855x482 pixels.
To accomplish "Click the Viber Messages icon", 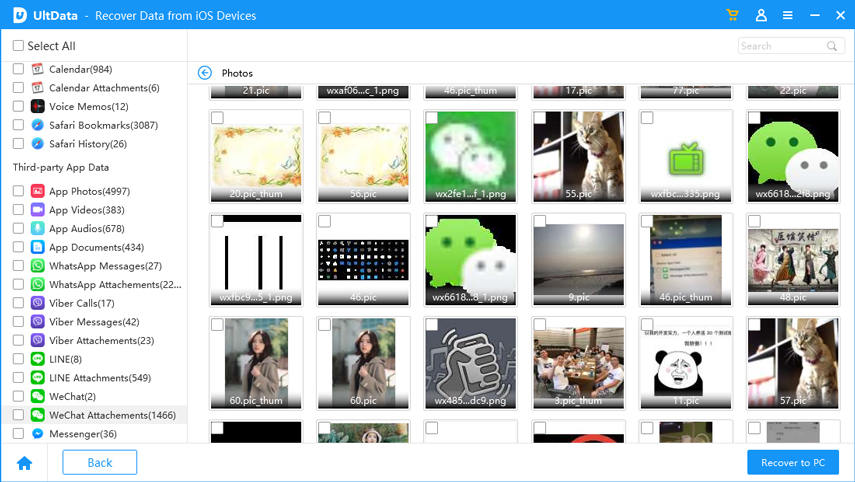I will click(x=37, y=322).
